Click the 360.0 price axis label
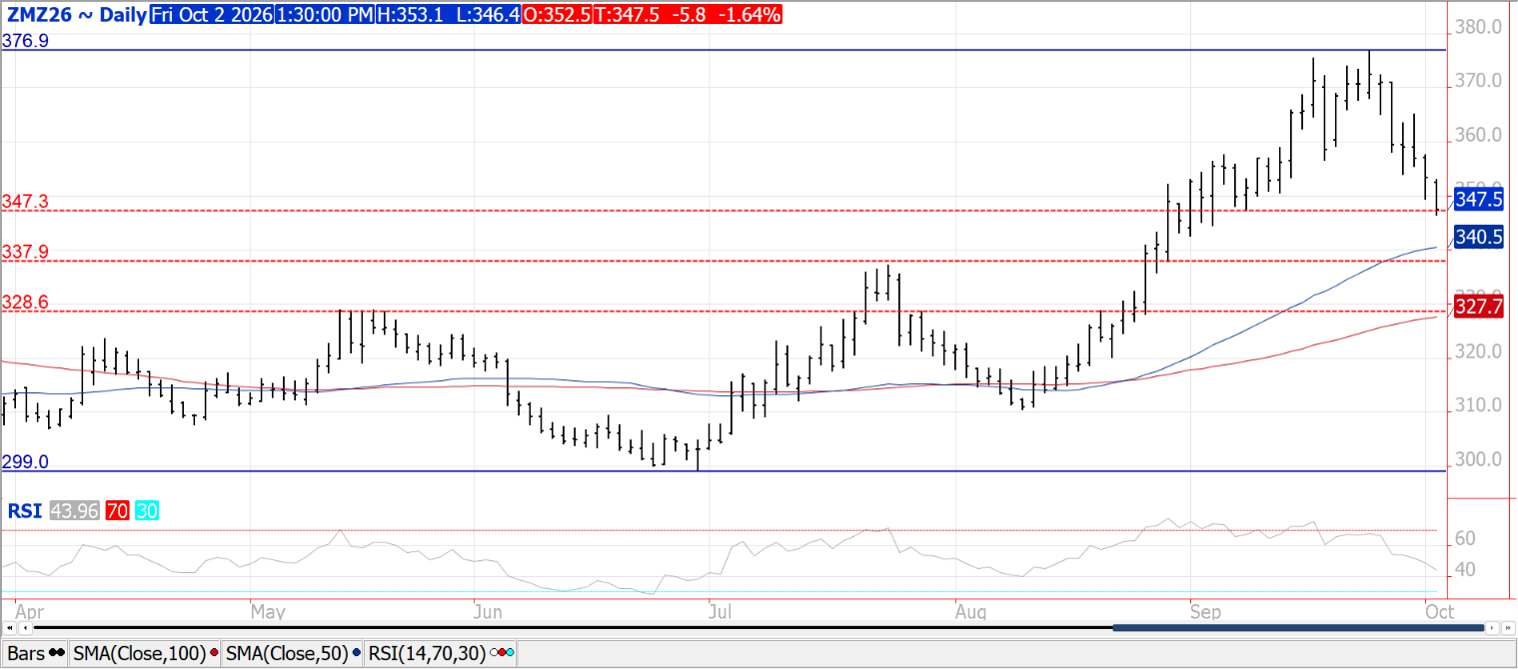1518x669 pixels. tap(1480, 135)
